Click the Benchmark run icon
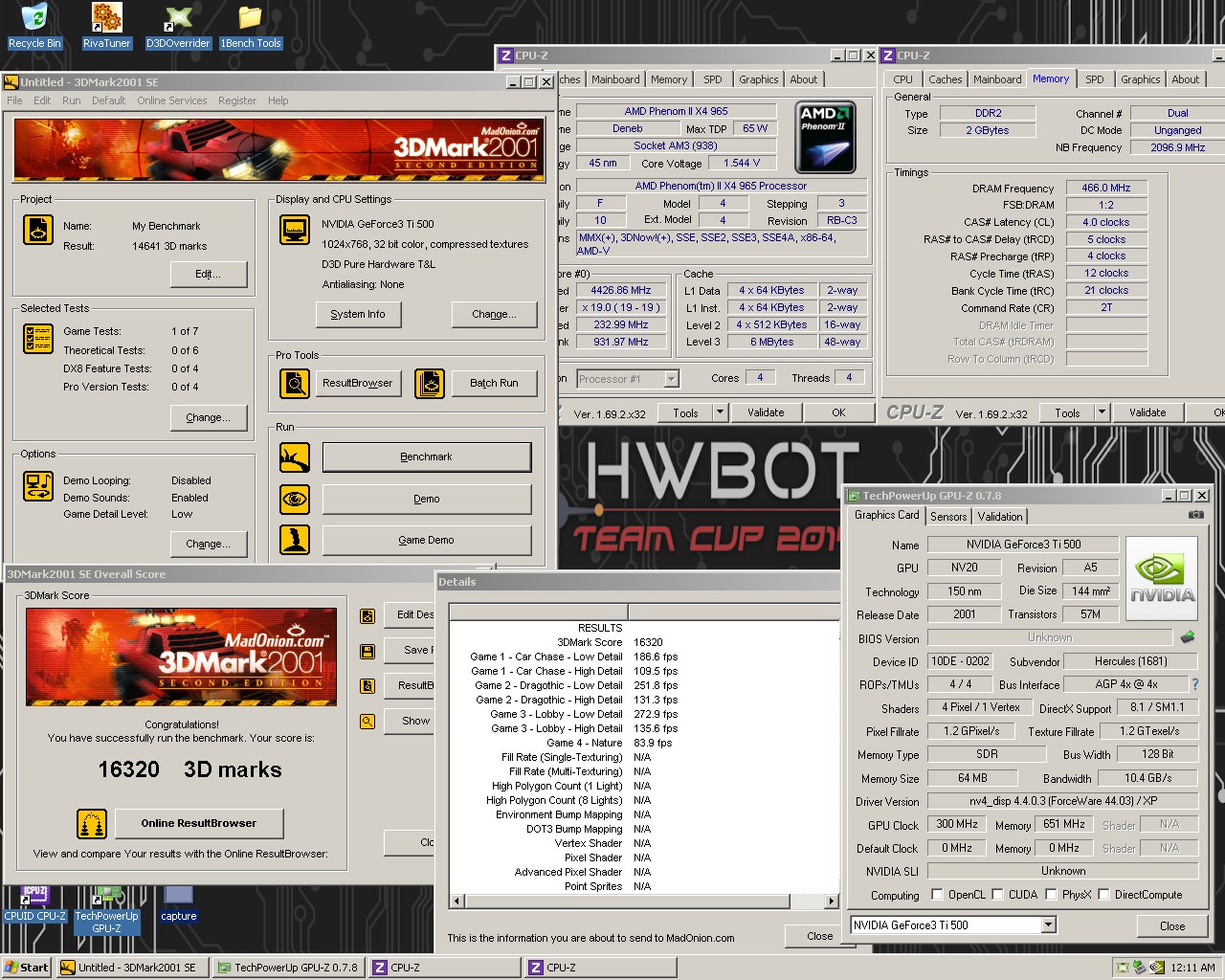 [295, 457]
